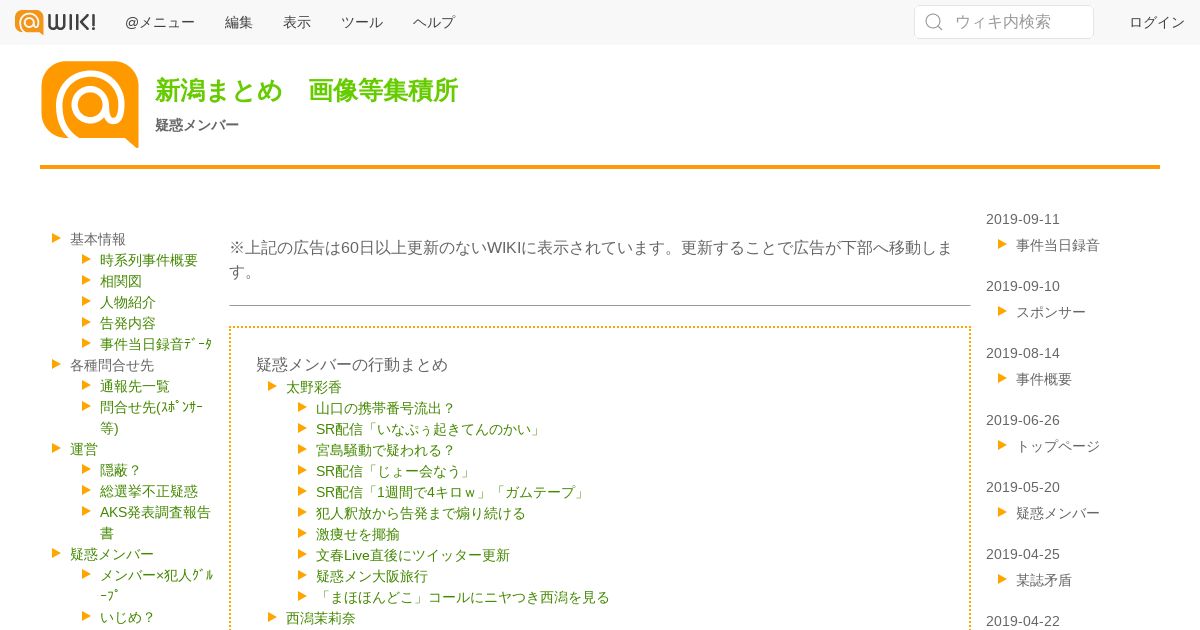Open 通報先一覧 in the left sidebar
The width and height of the screenshot is (1200, 630).
pos(135,386)
